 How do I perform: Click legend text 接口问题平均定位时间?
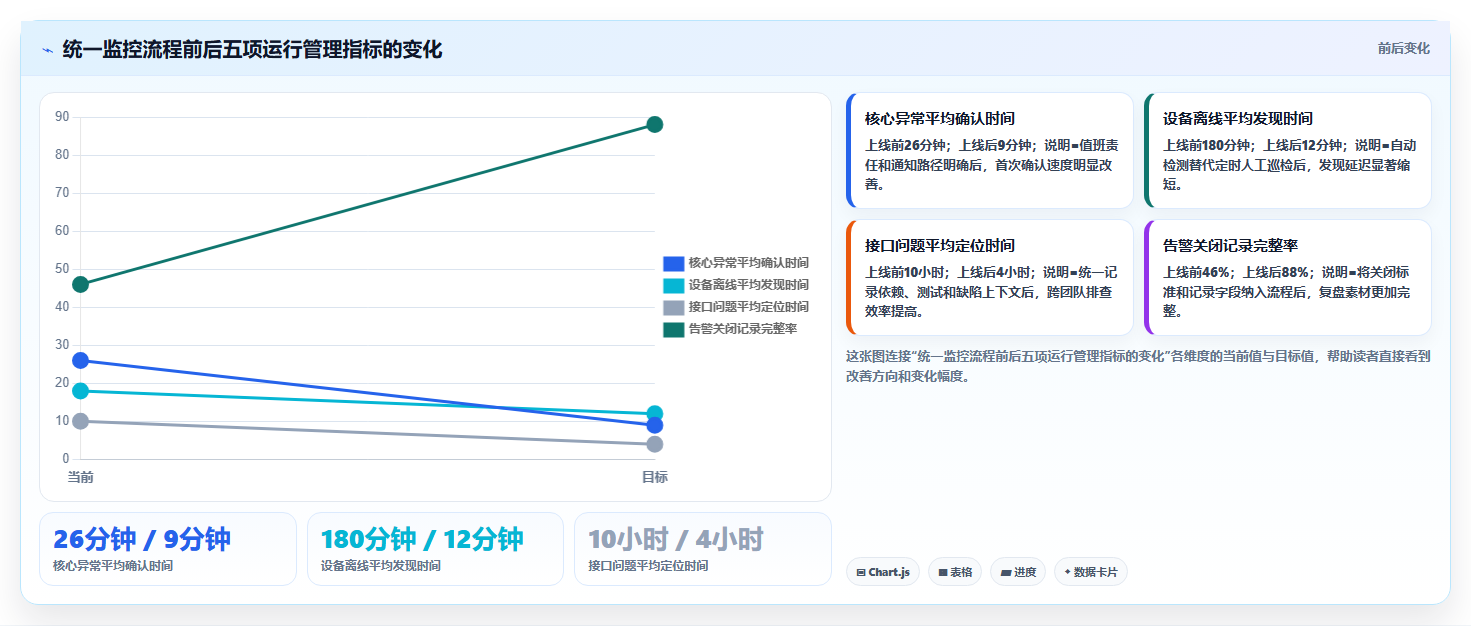[748, 307]
